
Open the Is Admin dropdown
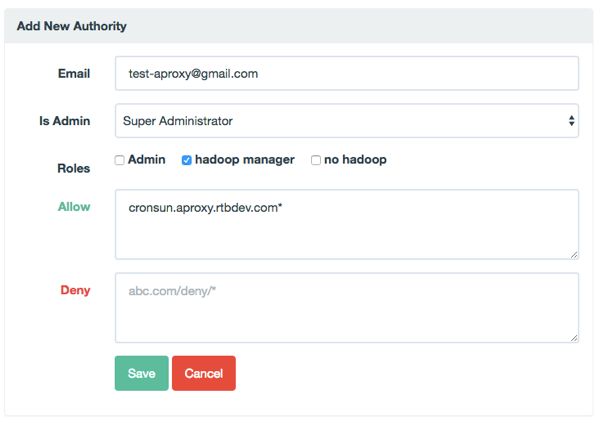[346, 121]
